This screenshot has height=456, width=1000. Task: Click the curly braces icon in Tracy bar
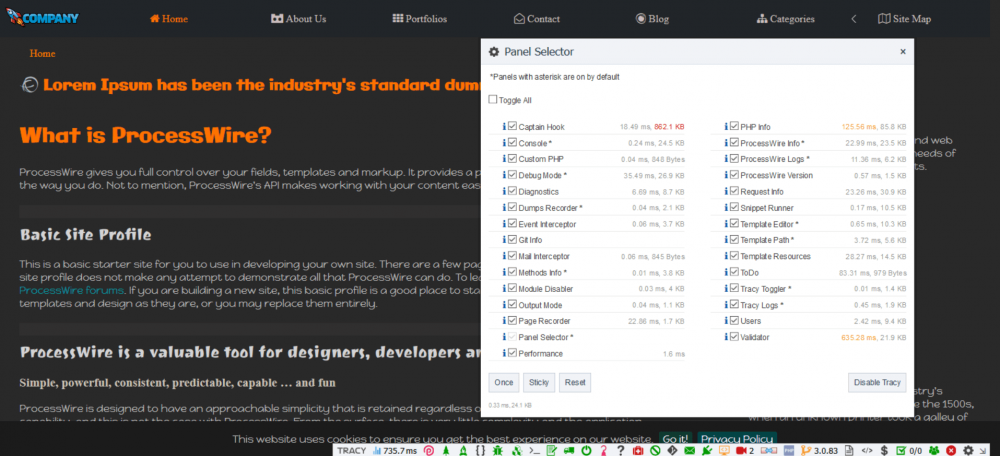479,451
